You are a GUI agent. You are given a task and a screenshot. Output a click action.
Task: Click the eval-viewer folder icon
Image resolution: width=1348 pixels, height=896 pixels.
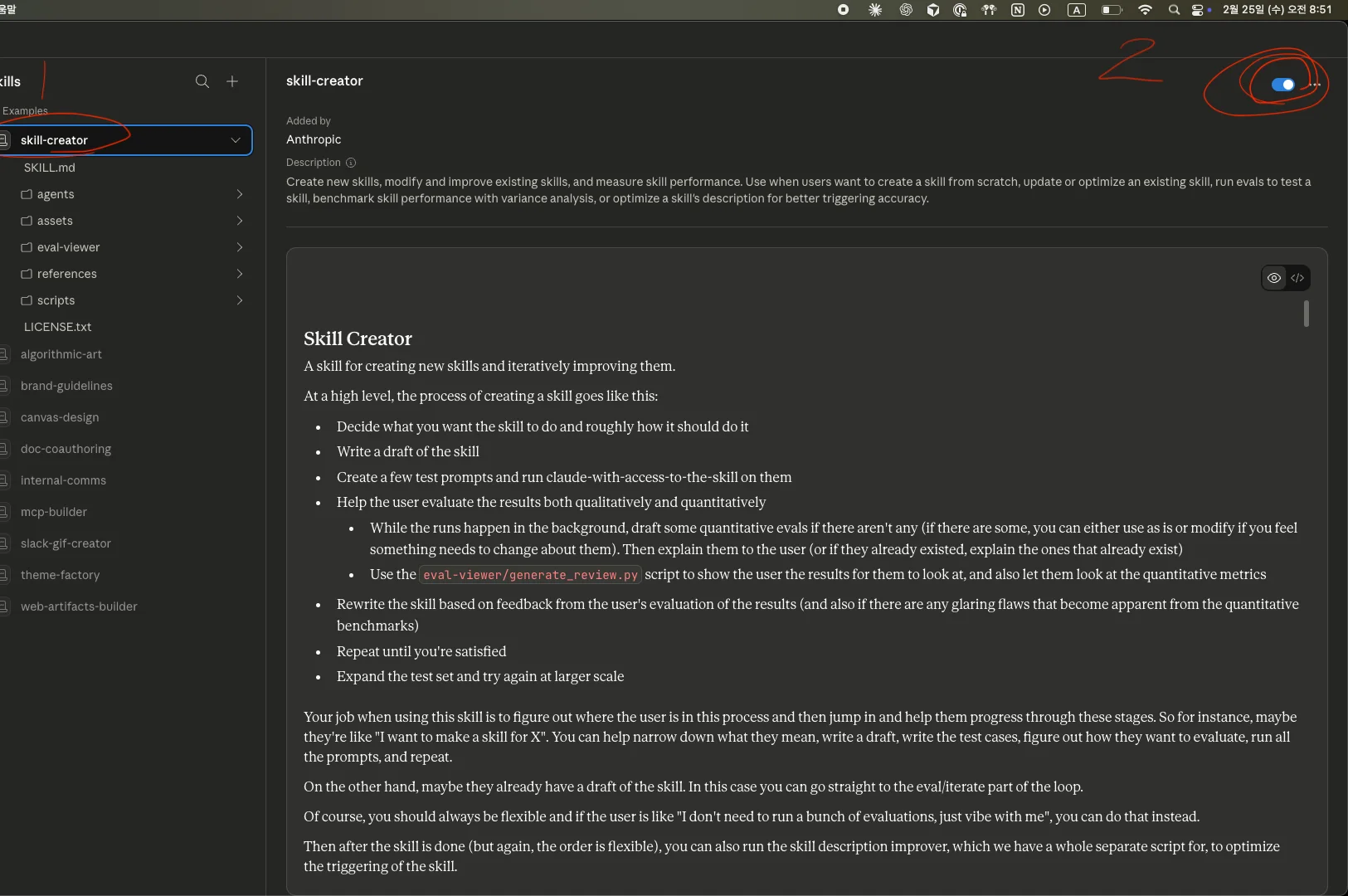click(27, 247)
